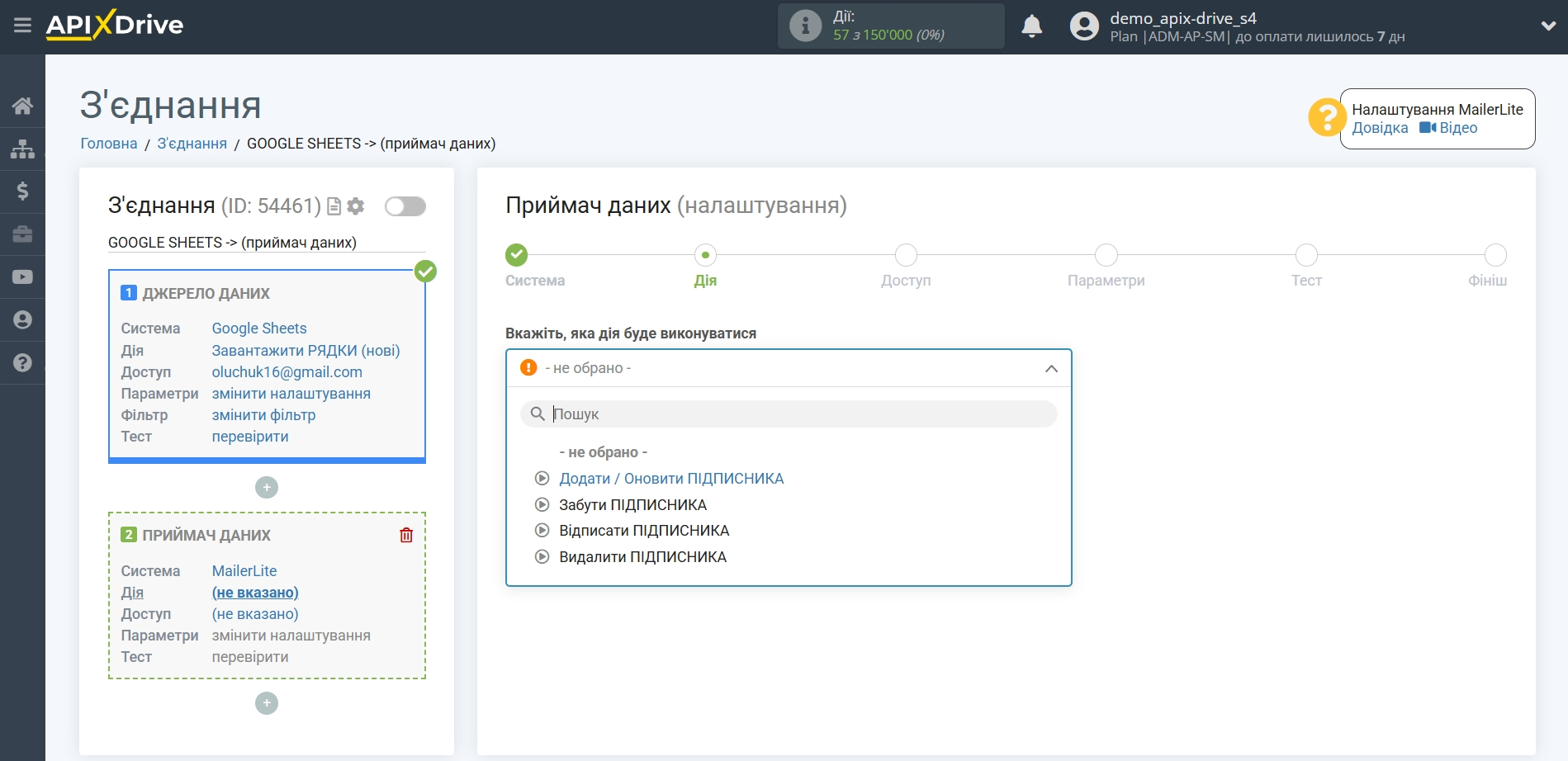Image resolution: width=1568 pixels, height=761 pixels.
Task: Open the help question icon in sidebar
Action: click(22, 363)
